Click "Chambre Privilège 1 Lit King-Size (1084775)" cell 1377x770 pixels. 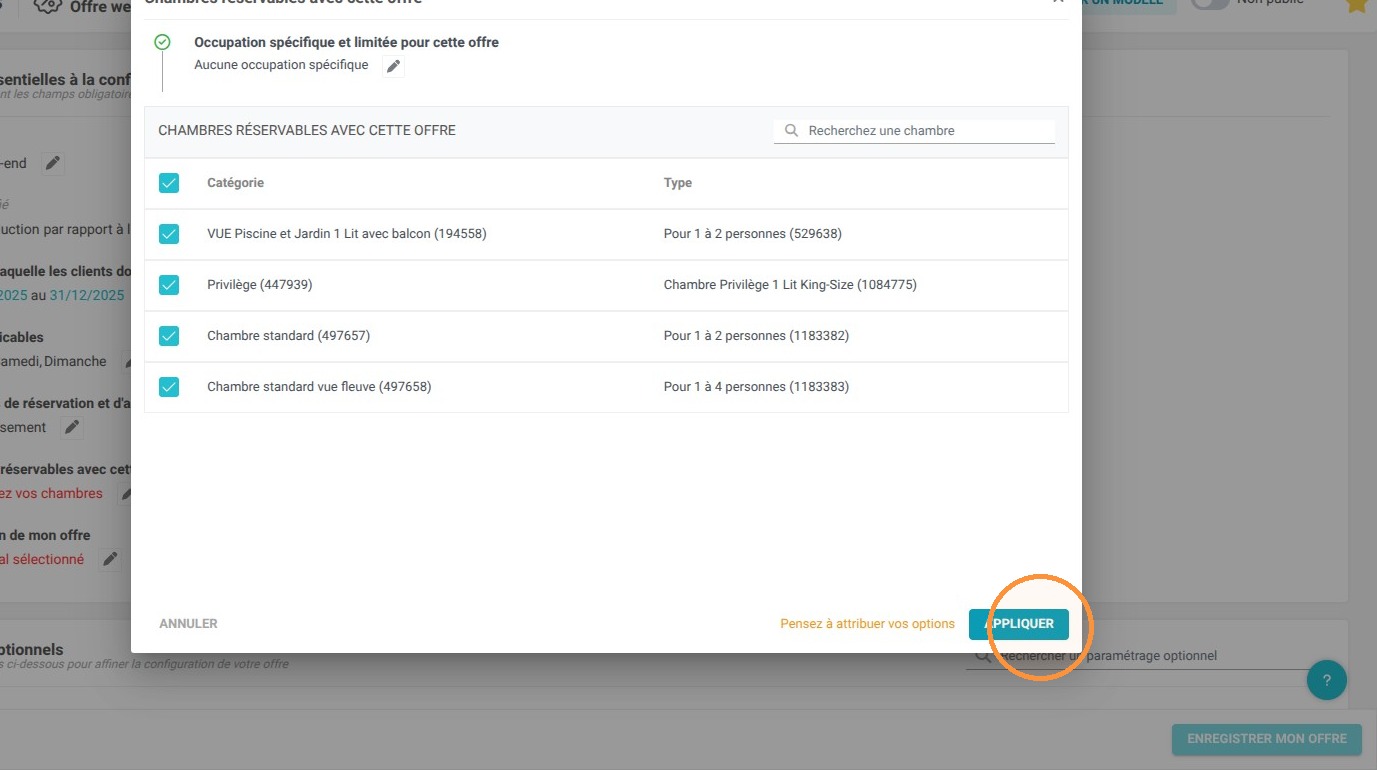[x=790, y=285]
